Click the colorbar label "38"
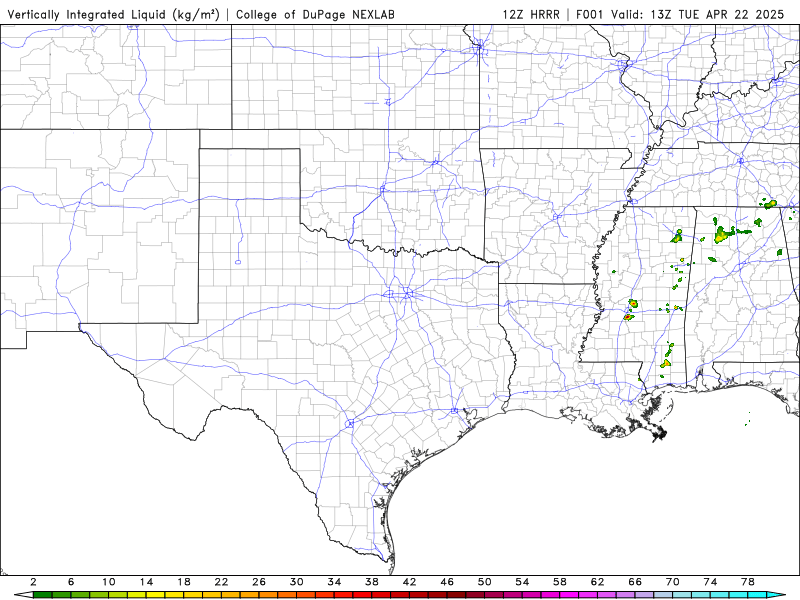This screenshot has height=600, width=800. [372, 582]
